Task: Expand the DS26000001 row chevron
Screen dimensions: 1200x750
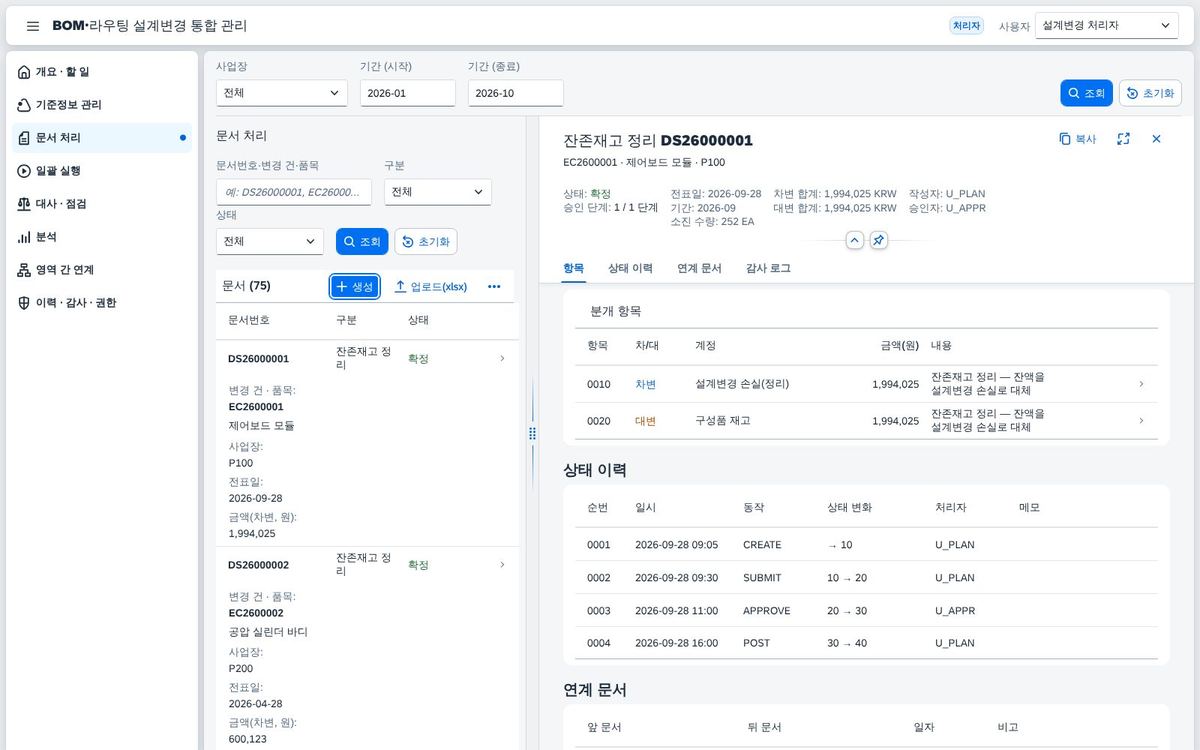Action: click(x=502, y=359)
